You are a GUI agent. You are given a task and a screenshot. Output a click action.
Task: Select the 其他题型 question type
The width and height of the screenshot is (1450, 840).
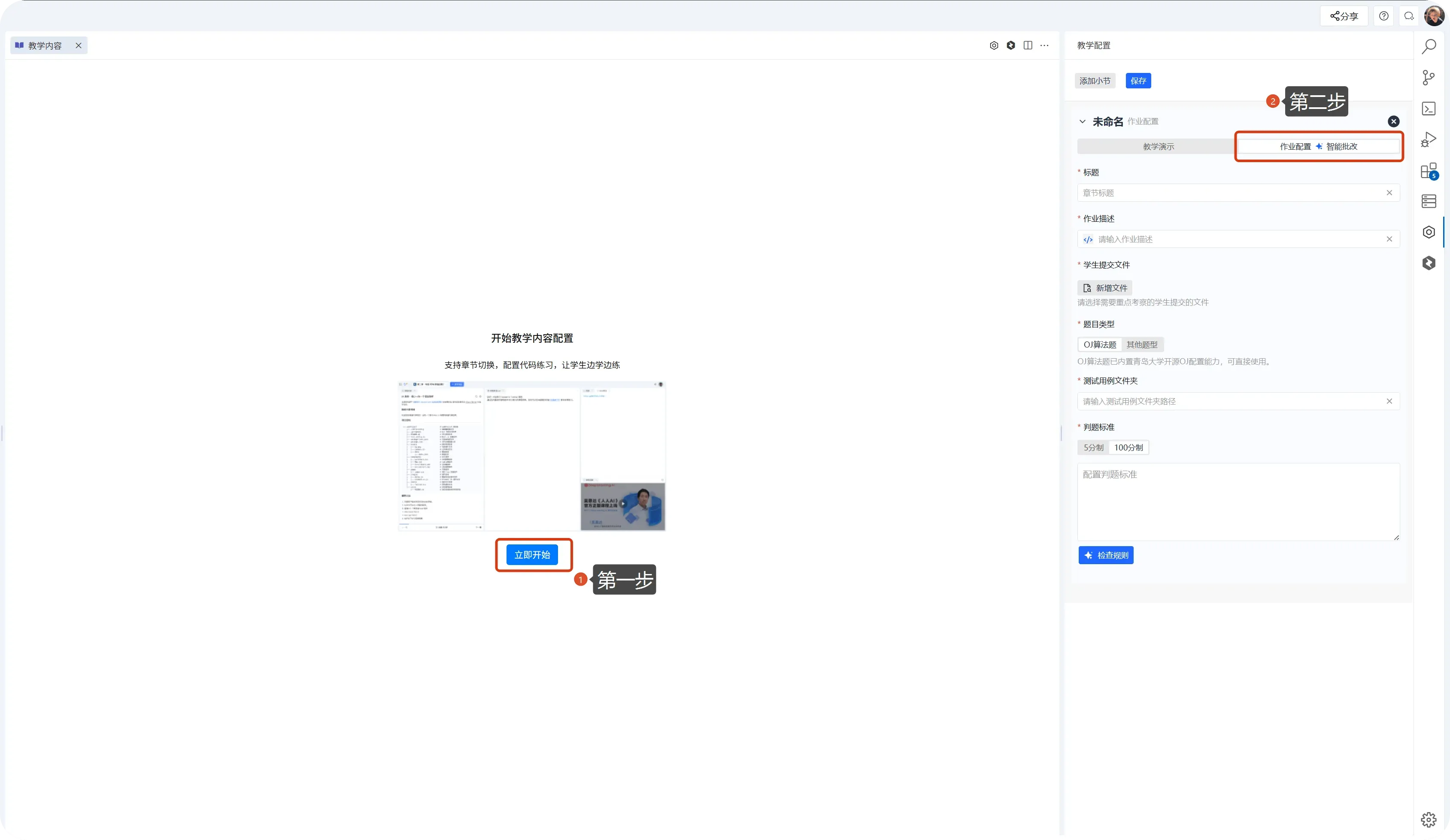[x=1142, y=345]
